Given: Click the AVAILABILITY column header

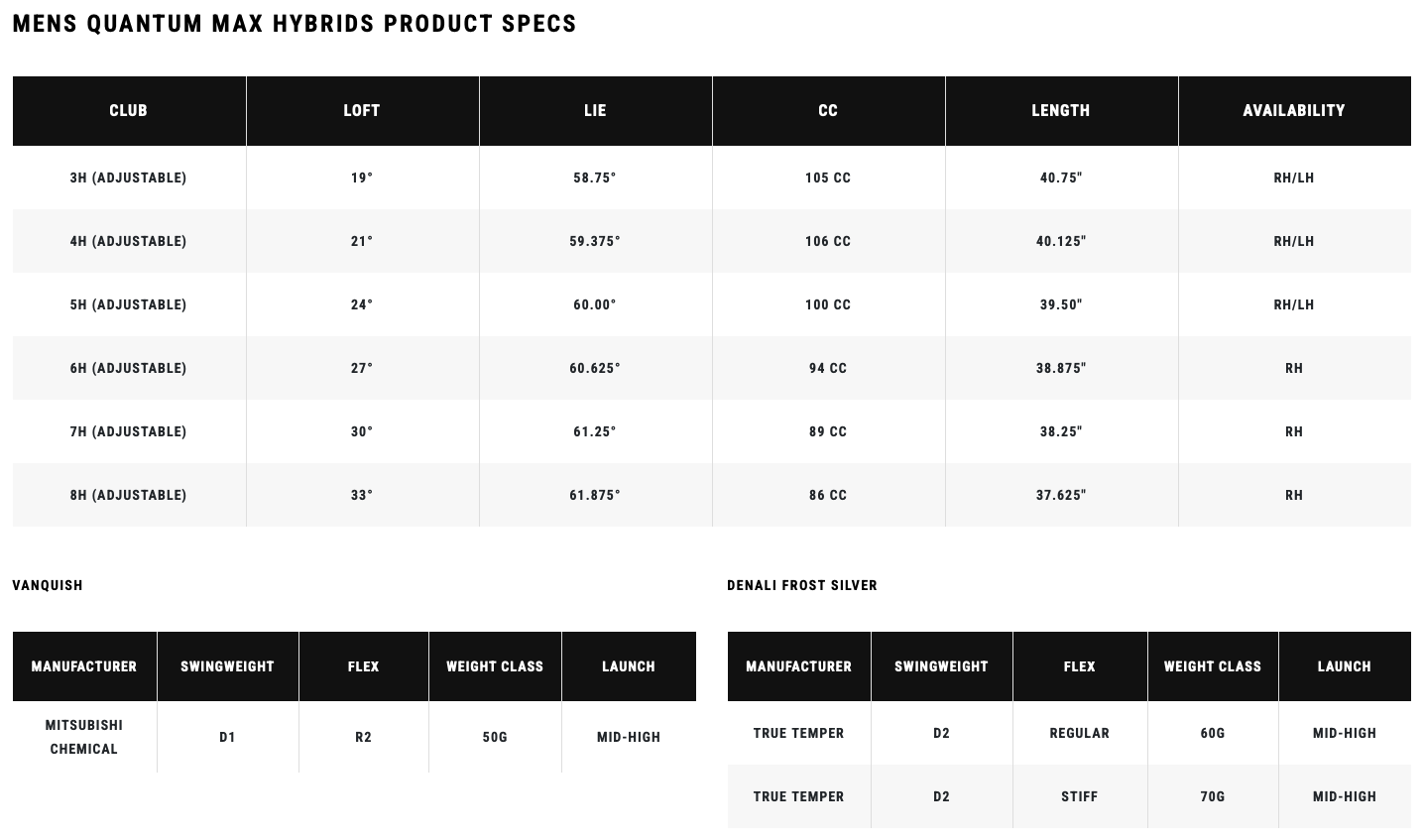Looking at the screenshot, I should (x=1294, y=111).
